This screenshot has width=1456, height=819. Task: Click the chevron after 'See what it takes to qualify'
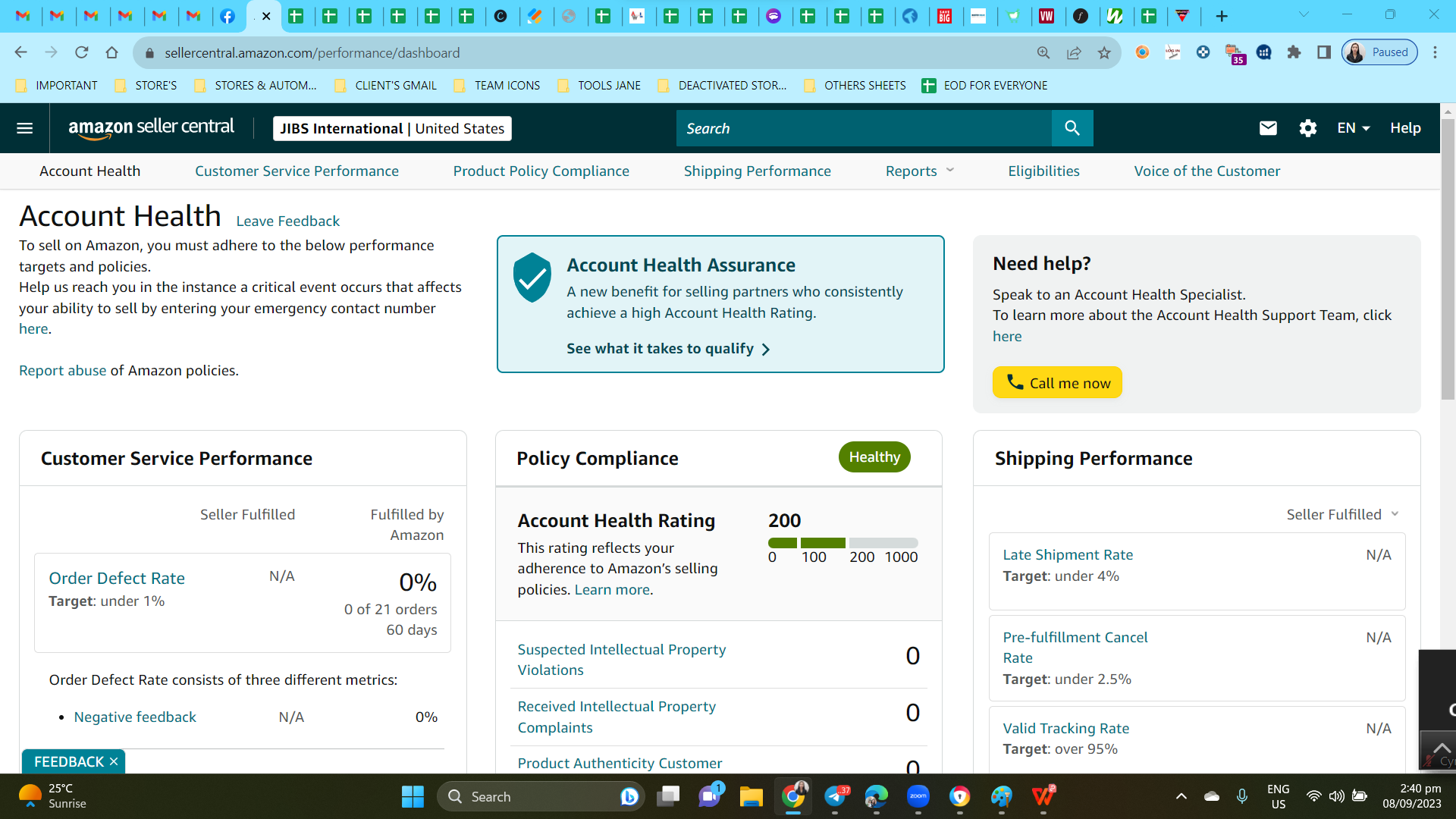(766, 349)
